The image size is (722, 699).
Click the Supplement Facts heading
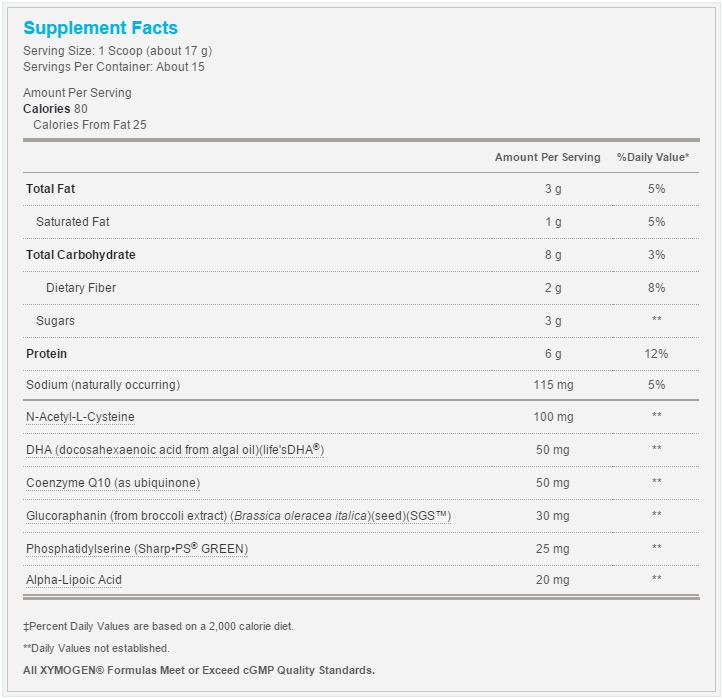[100, 28]
